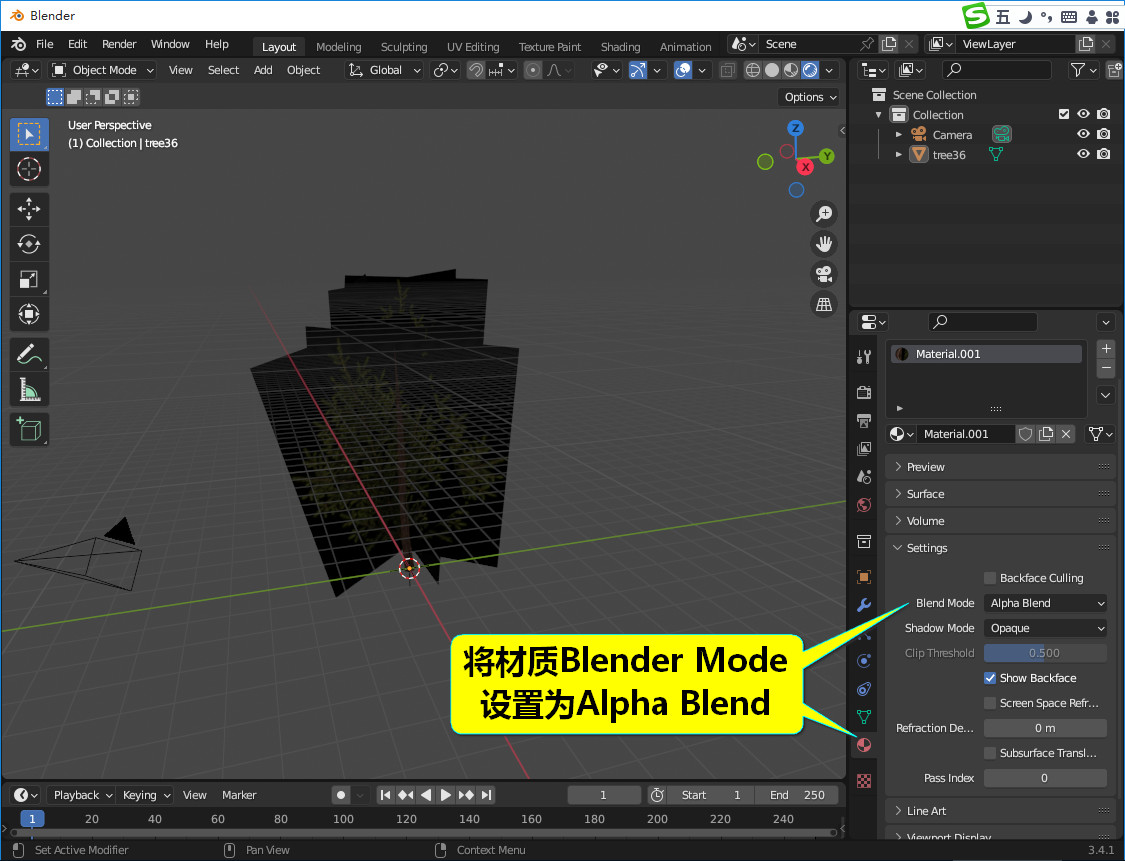The width and height of the screenshot is (1125, 861).
Task: Click the End frame field
Action: coord(797,795)
